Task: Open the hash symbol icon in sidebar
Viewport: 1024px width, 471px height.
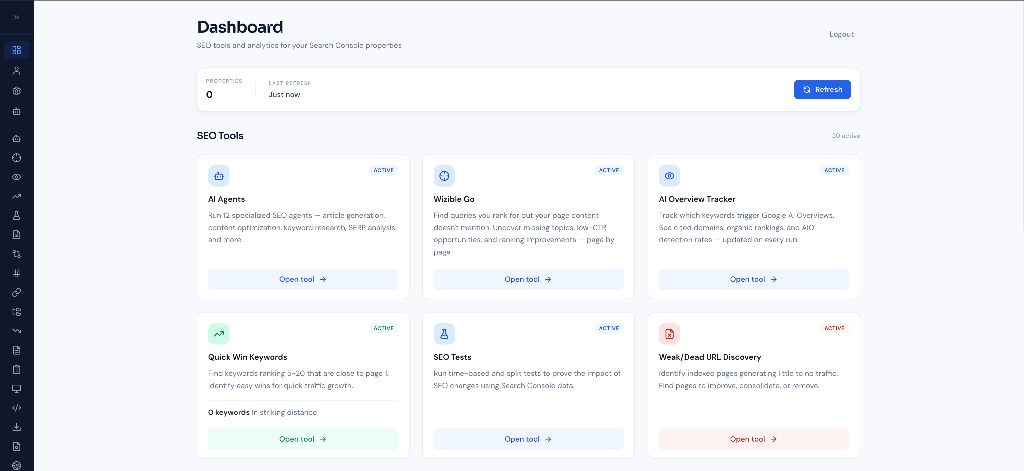Action: coord(17,273)
